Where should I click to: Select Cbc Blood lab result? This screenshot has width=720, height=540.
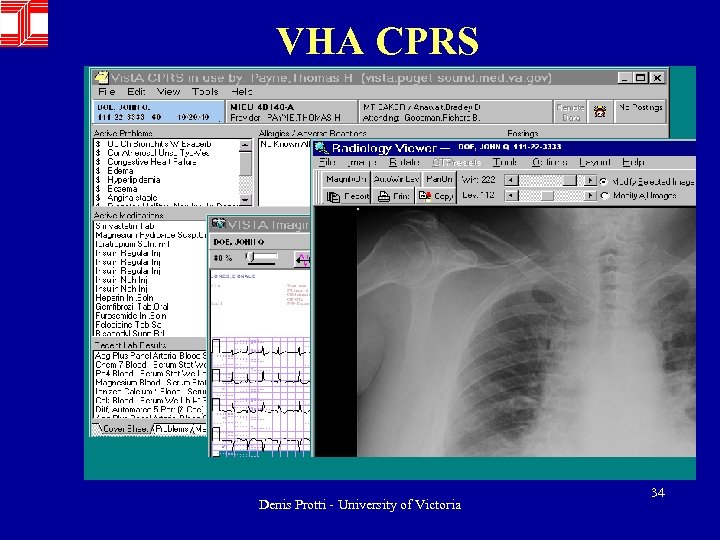150,400
